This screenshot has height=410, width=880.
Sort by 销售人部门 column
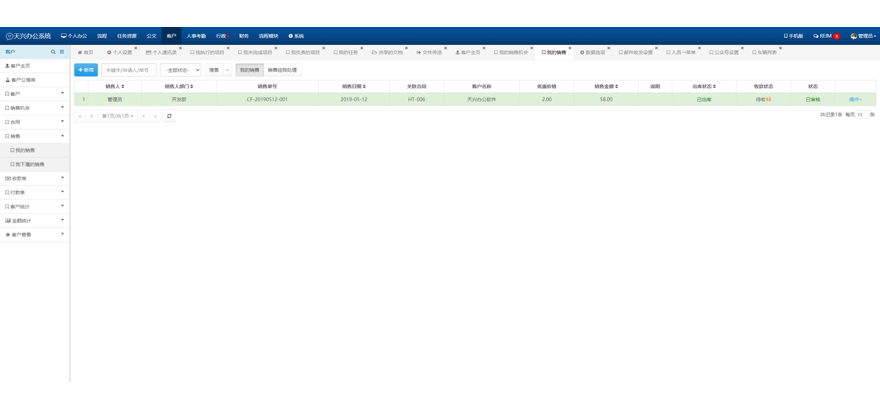179,86
